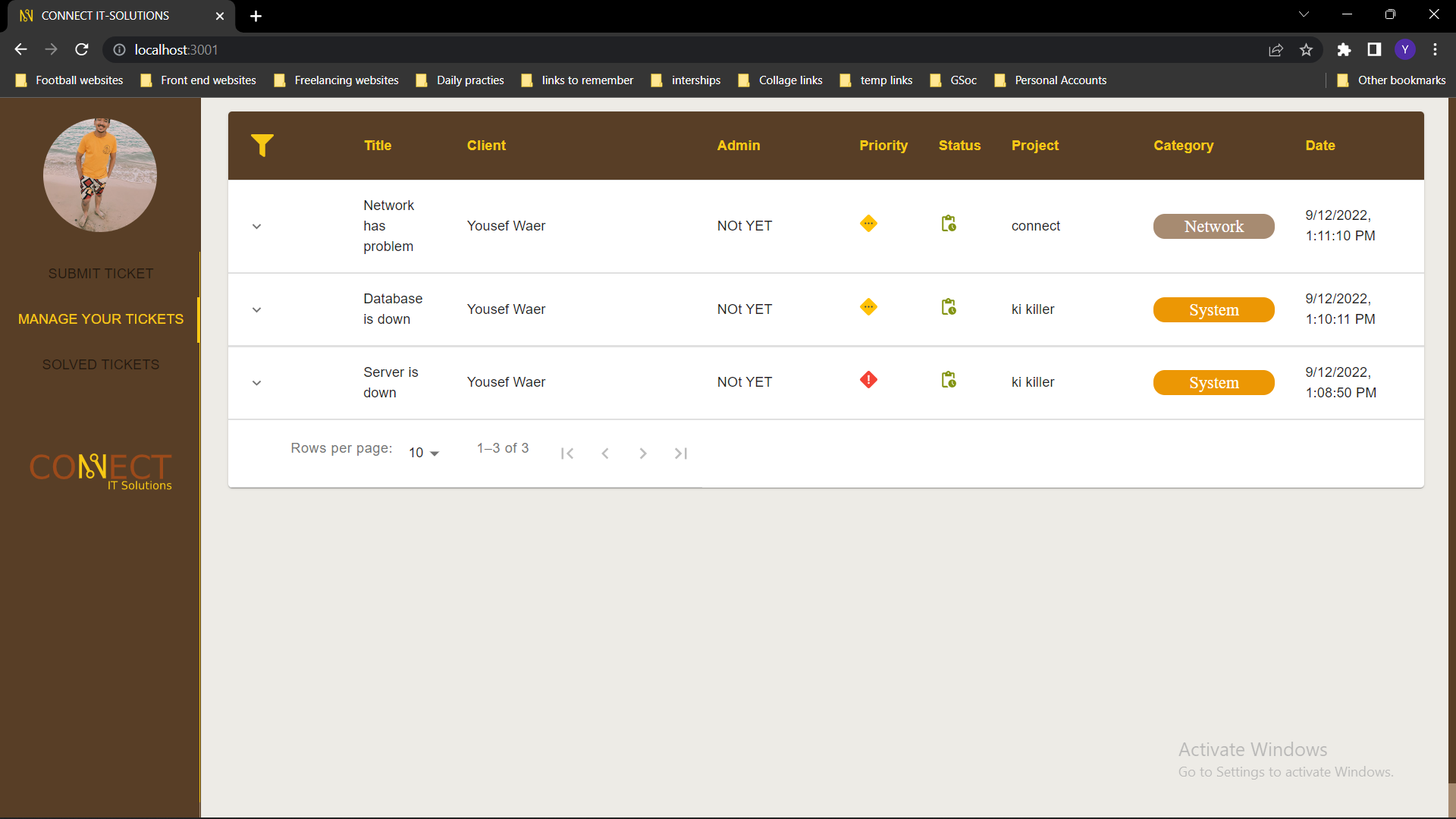The height and width of the screenshot is (819, 1456).
Task: Go to last page of tickets table
Action: 680,453
